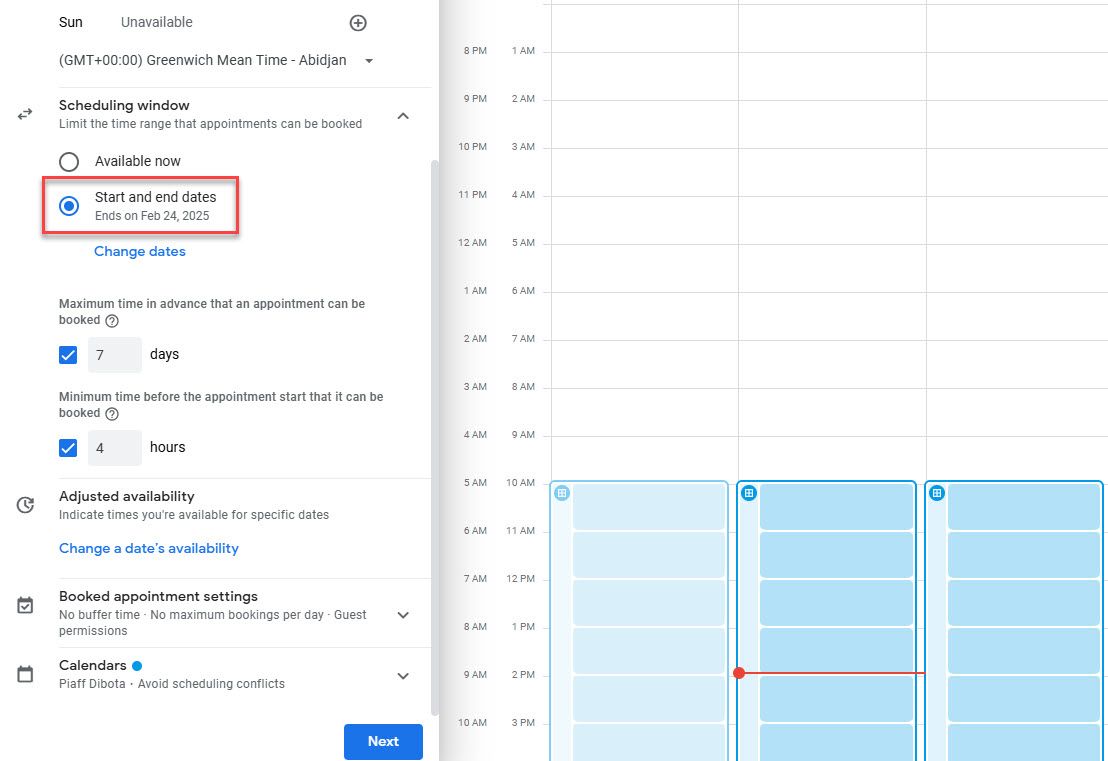Click the Booked appointment settings sidebar icon
1108x761 pixels.
[x=24, y=605]
